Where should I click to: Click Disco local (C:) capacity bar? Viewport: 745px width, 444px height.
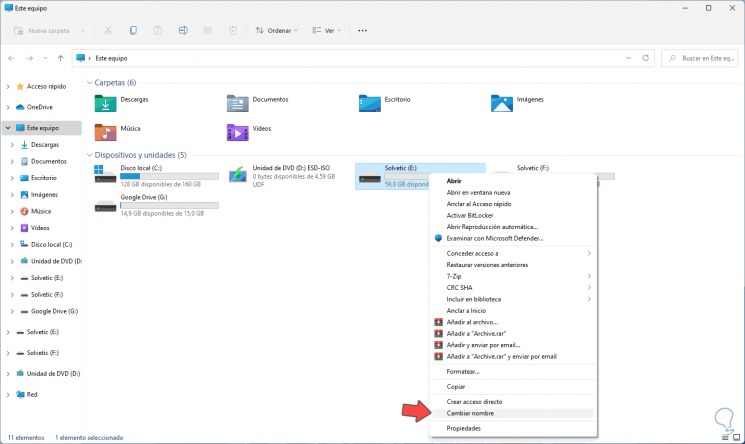point(170,176)
